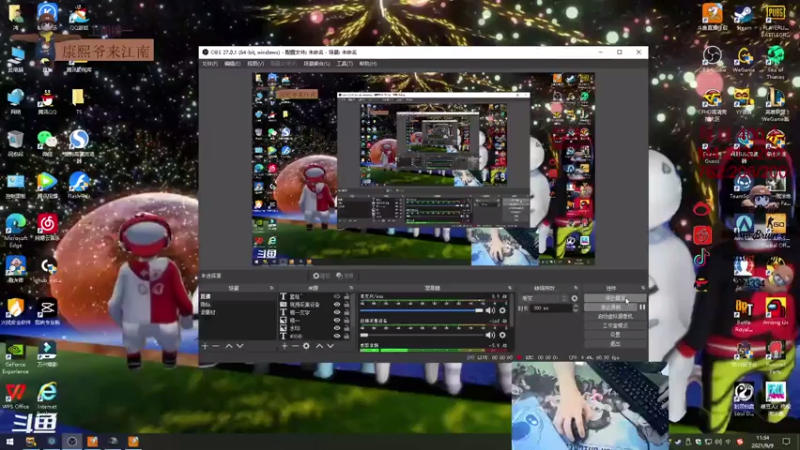
Task: Pop out the 混音器 dock panel
Action: tap(509, 288)
